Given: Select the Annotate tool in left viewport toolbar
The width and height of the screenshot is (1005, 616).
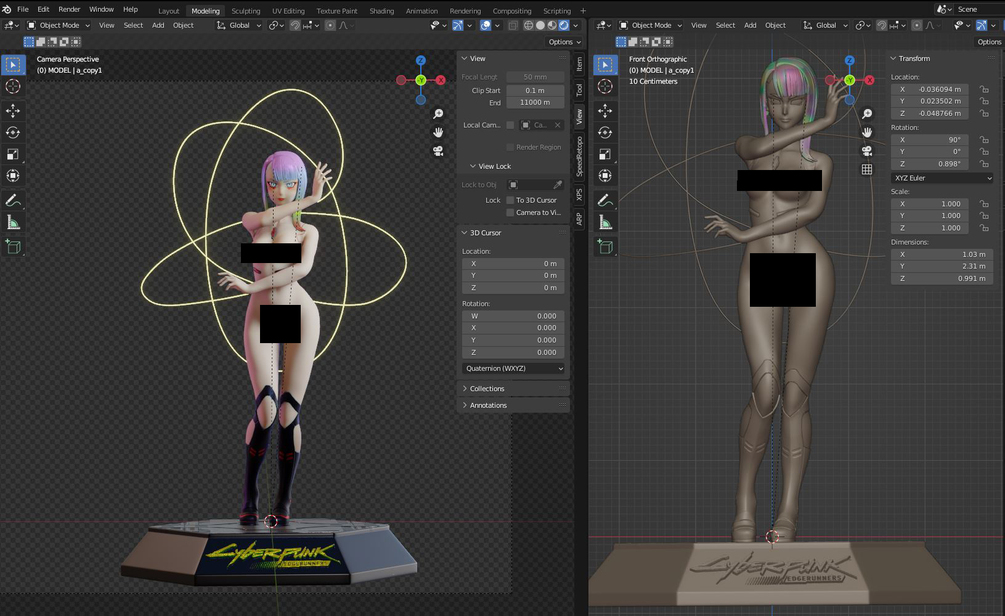Looking at the screenshot, I should click(x=13, y=201).
